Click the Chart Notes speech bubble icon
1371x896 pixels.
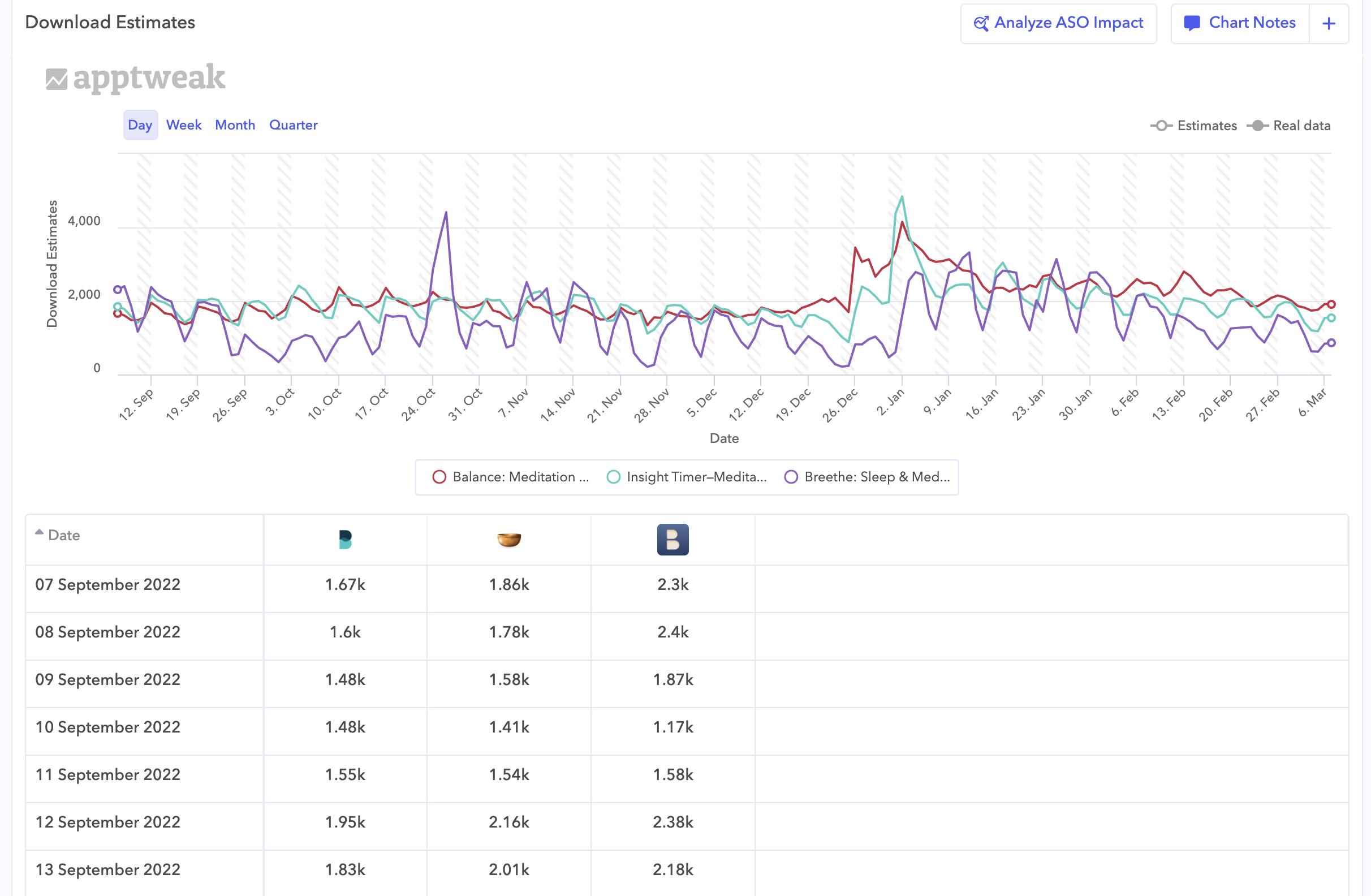[x=1191, y=23]
